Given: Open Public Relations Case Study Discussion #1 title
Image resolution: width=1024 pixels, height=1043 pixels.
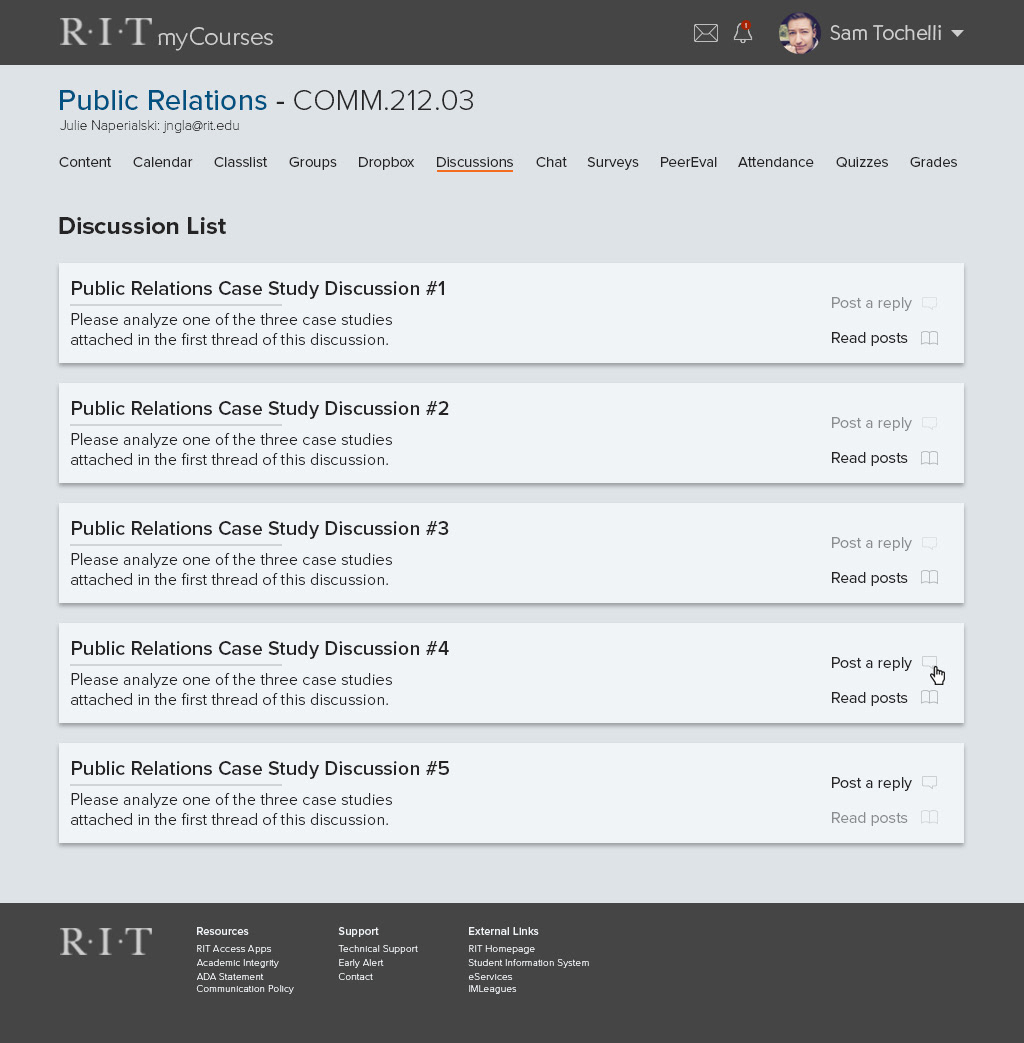Looking at the screenshot, I should pyautogui.click(x=258, y=289).
